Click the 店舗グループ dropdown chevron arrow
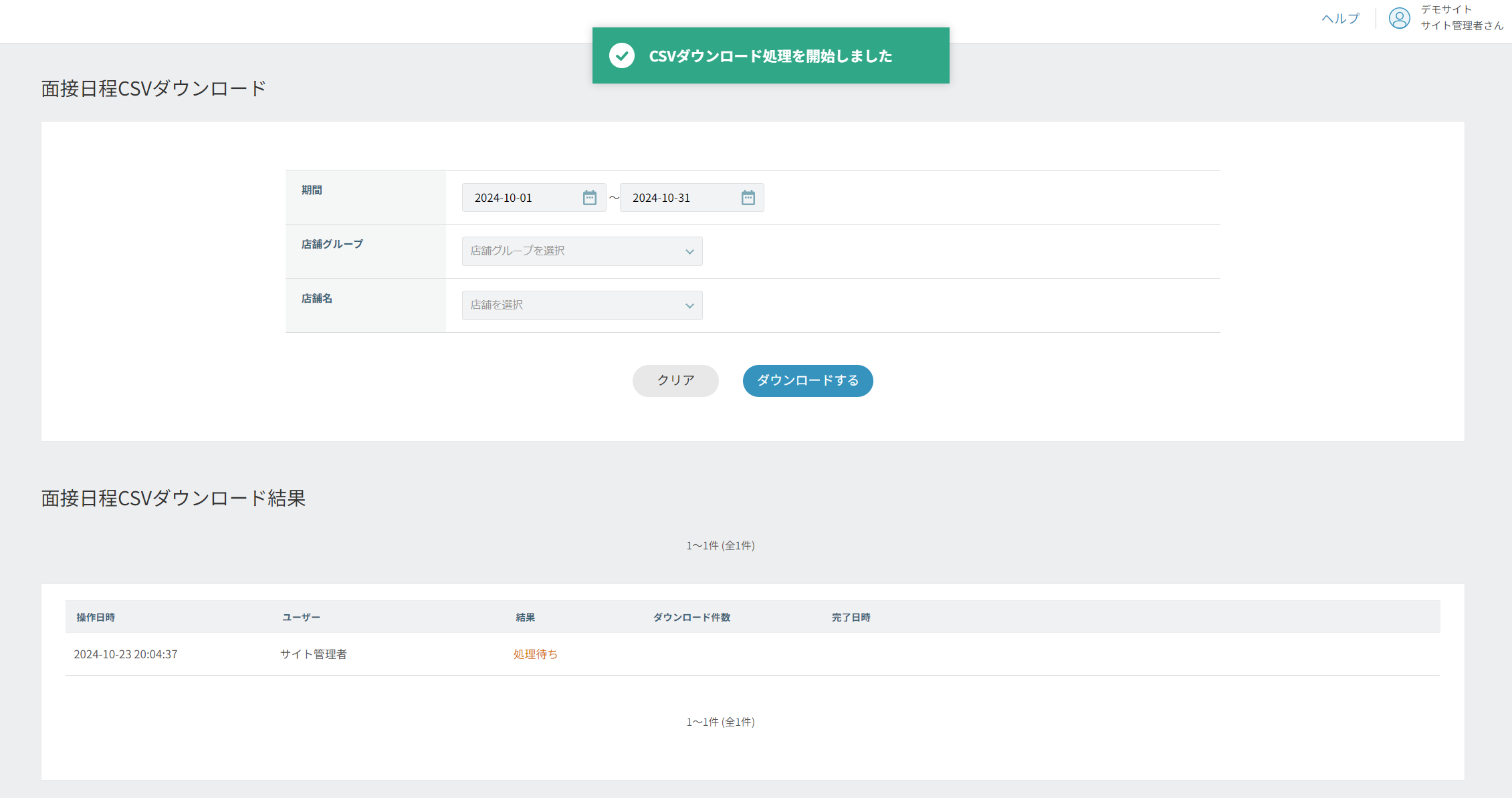Viewport: 1512px width, 798px height. 689,252
